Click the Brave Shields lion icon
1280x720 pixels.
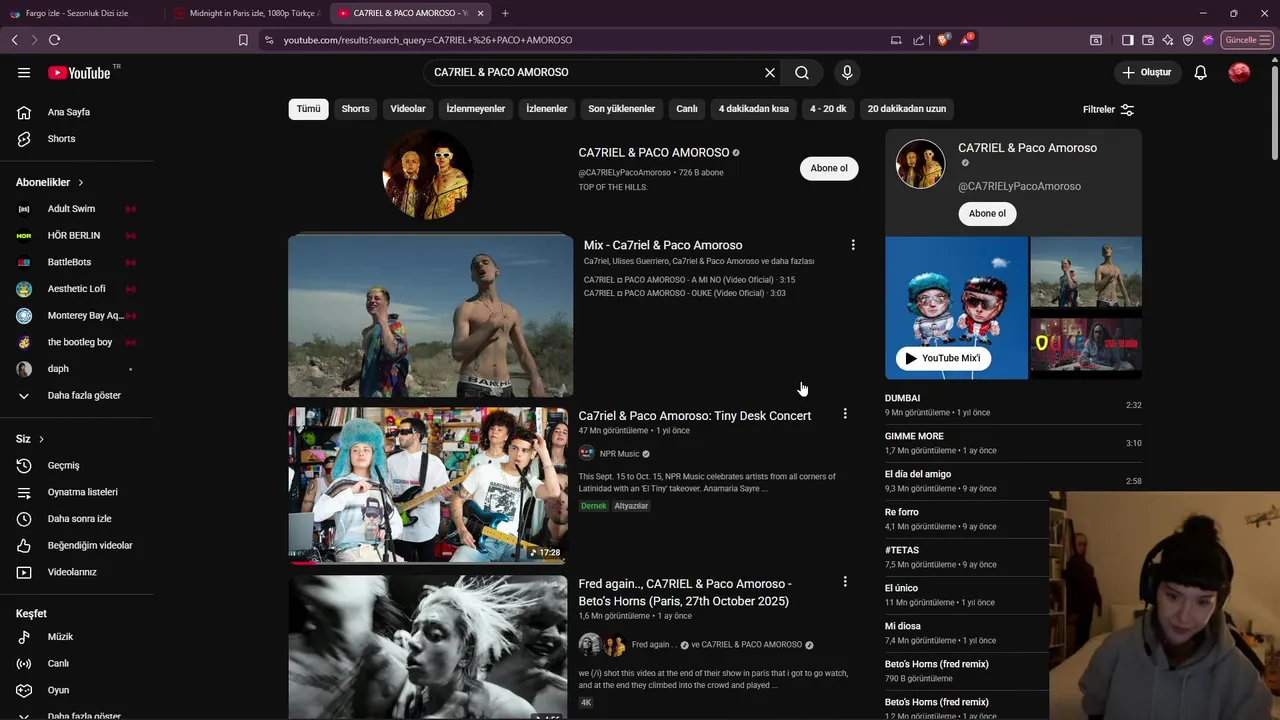click(943, 40)
